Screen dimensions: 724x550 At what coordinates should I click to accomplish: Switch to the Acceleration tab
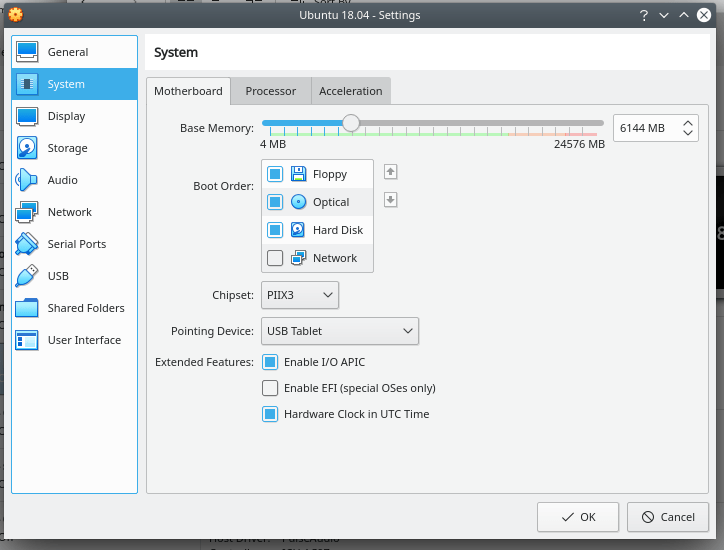coord(350,91)
